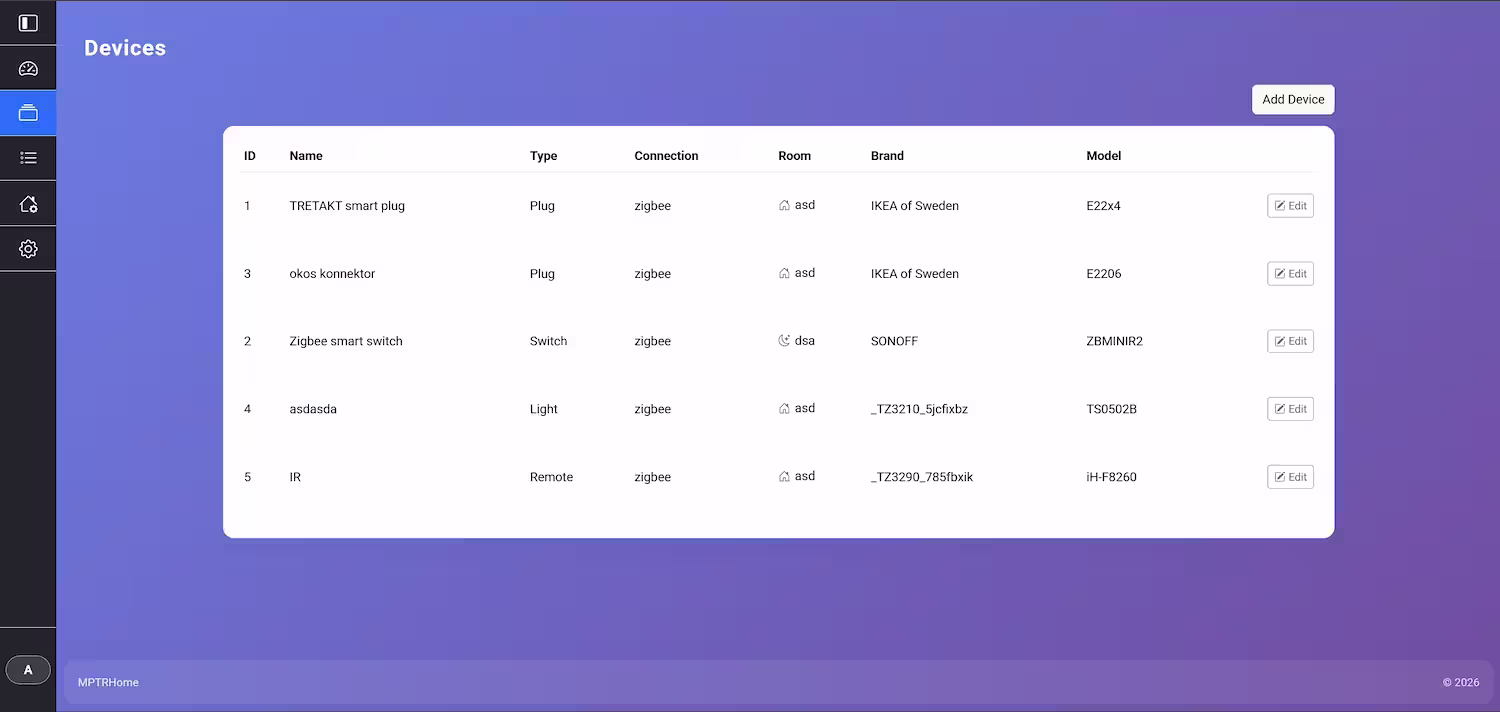This screenshot has width=1500, height=712.
Task: Click the Name column header
Action: coord(305,155)
